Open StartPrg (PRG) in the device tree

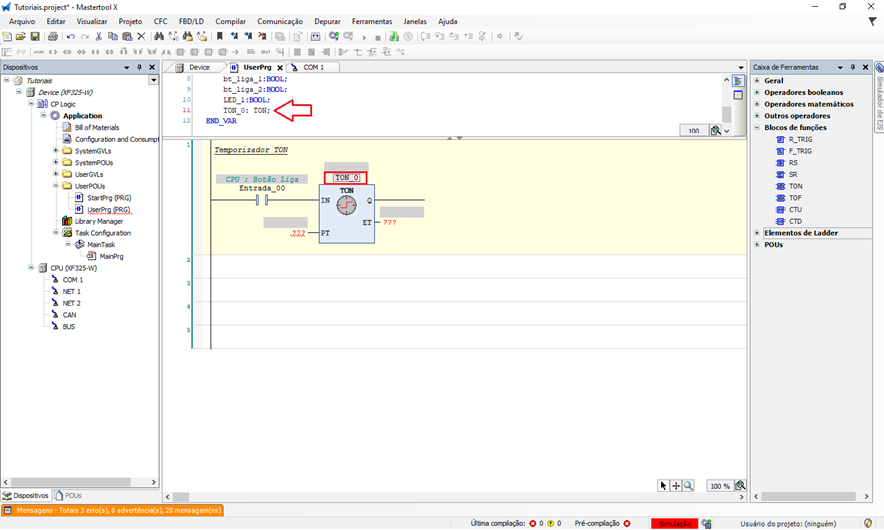coord(109,198)
